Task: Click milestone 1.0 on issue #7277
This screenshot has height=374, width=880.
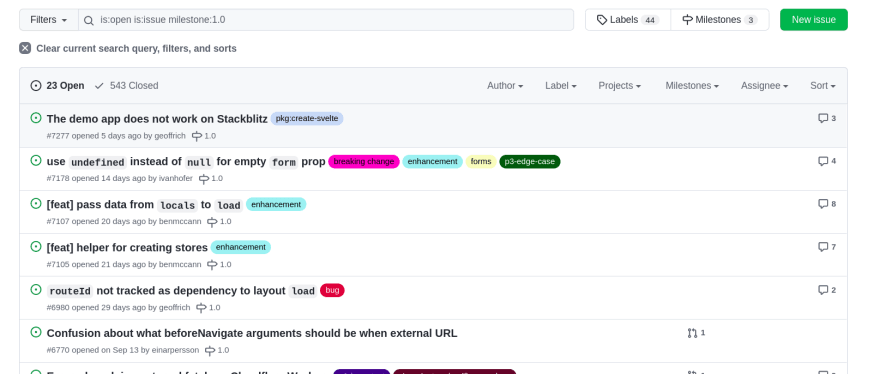Action: 203,135
